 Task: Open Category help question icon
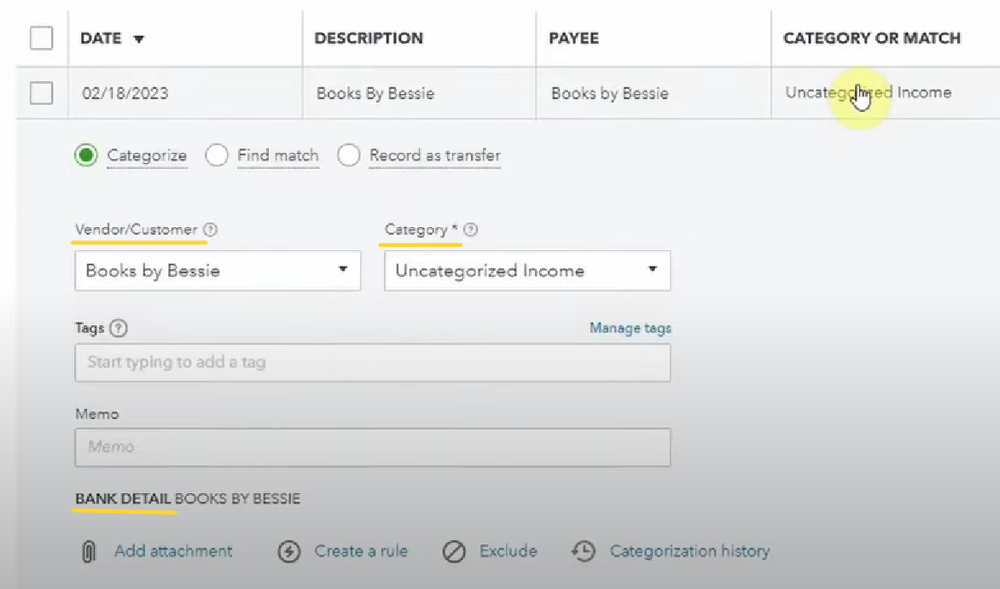click(471, 229)
